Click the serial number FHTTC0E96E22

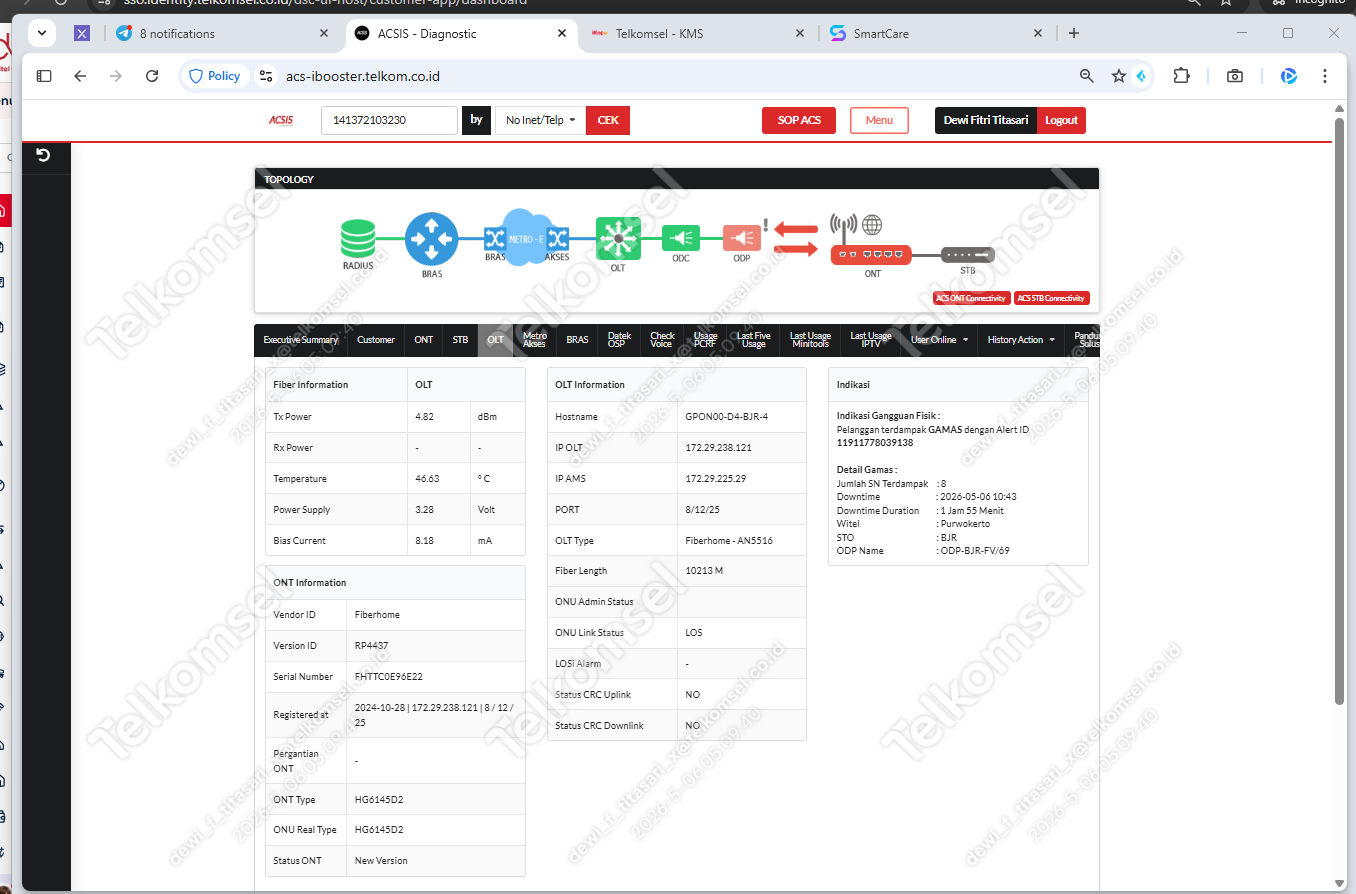tap(389, 677)
